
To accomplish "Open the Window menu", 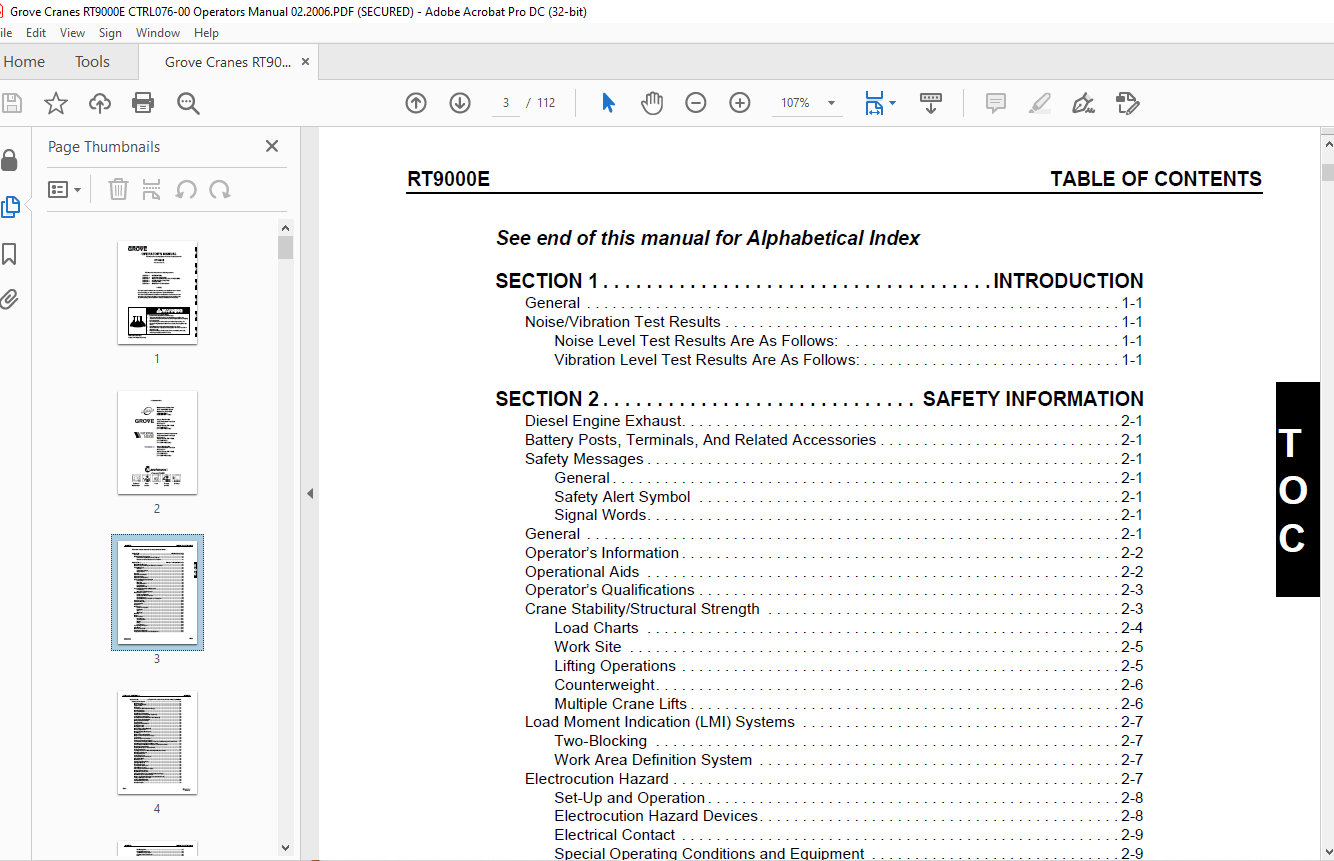I will tap(158, 33).
